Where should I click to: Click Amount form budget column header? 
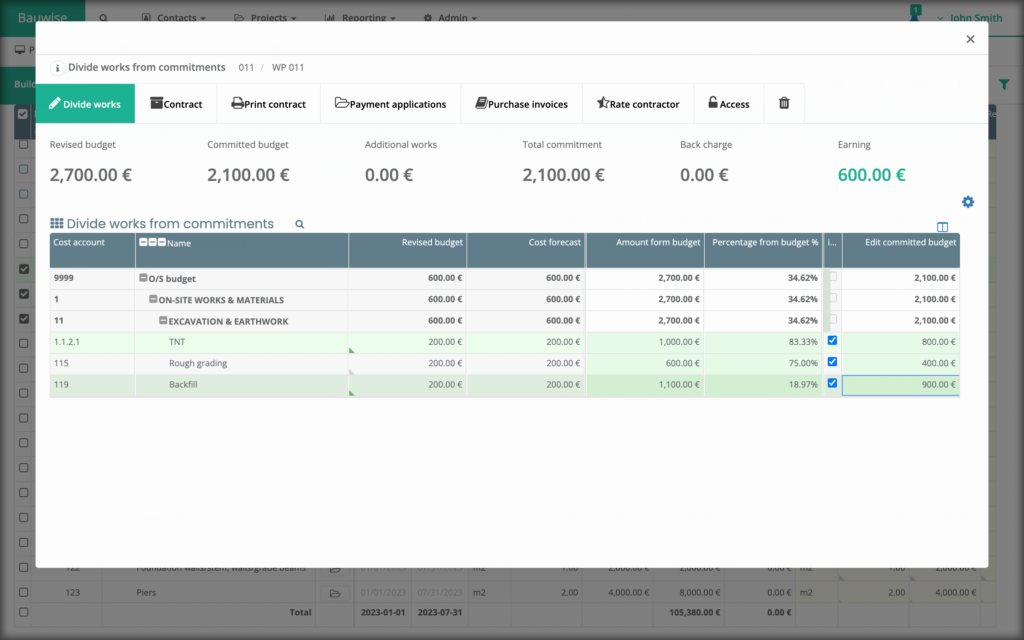645,250
